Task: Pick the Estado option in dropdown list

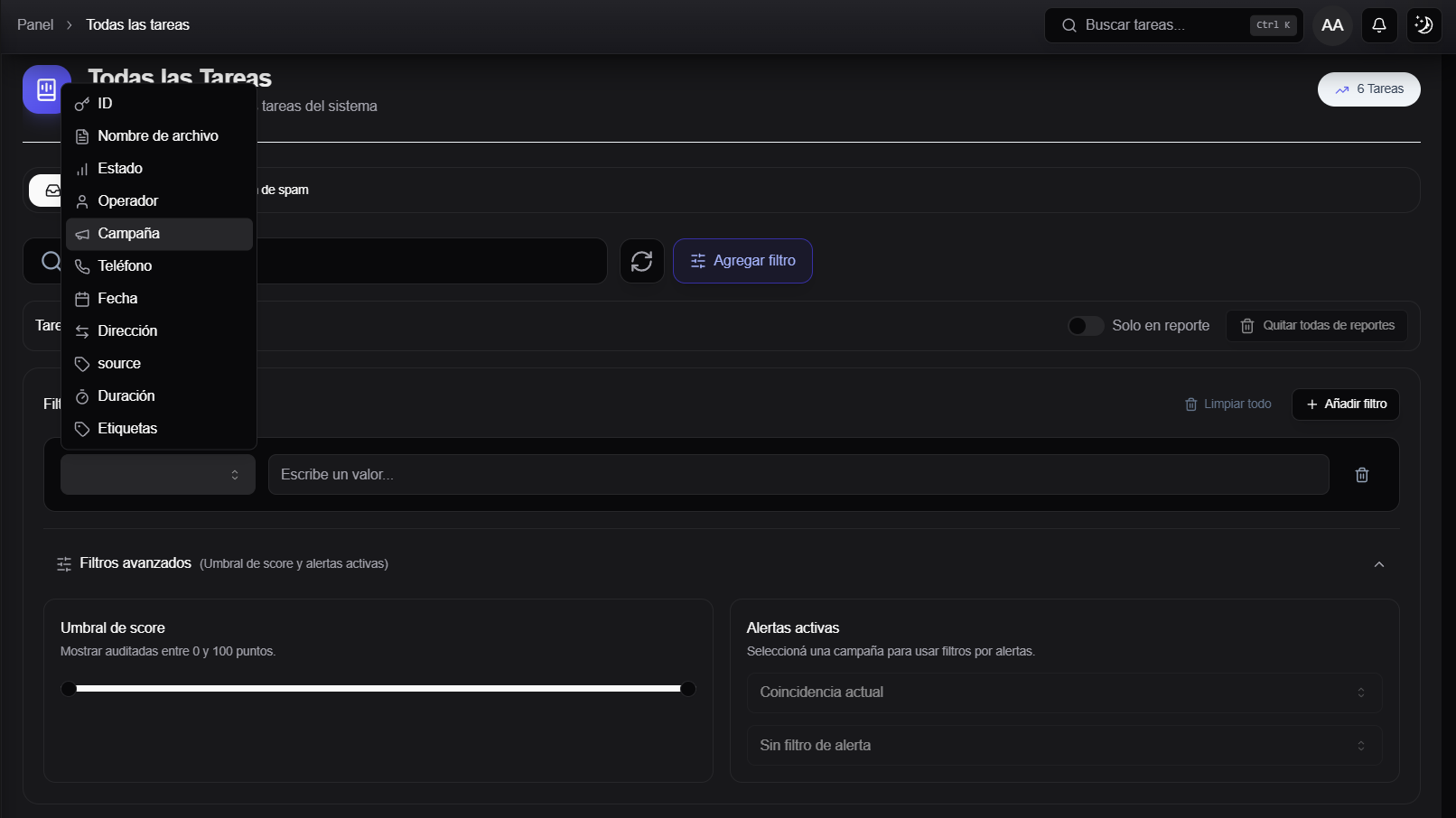Action: [159, 169]
